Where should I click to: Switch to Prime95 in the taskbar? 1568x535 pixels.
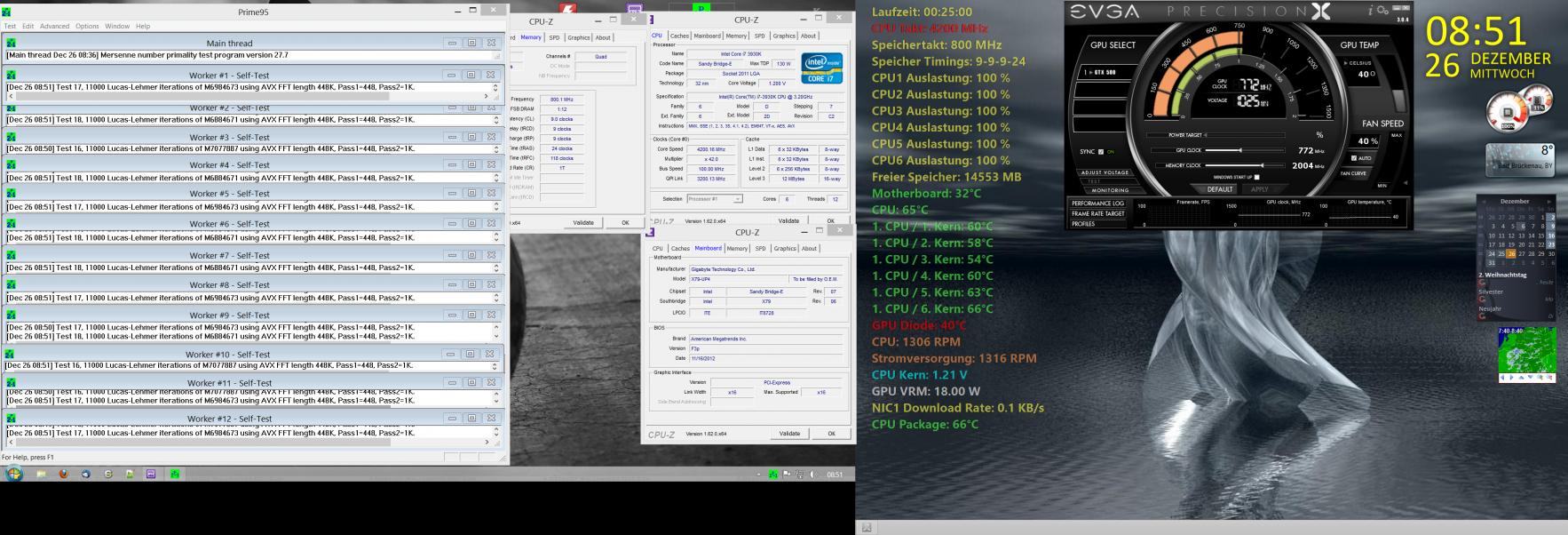[x=175, y=475]
